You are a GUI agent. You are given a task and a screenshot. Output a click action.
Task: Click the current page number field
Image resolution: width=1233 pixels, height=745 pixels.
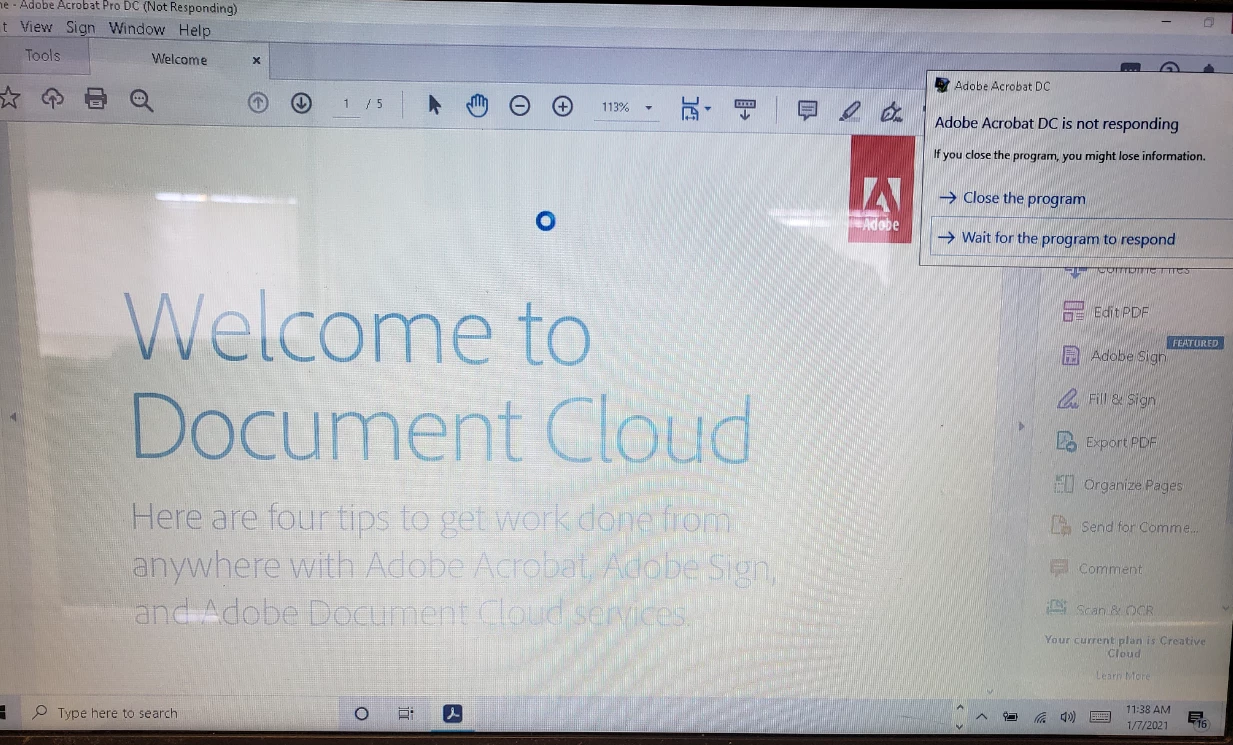(x=346, y=104)
